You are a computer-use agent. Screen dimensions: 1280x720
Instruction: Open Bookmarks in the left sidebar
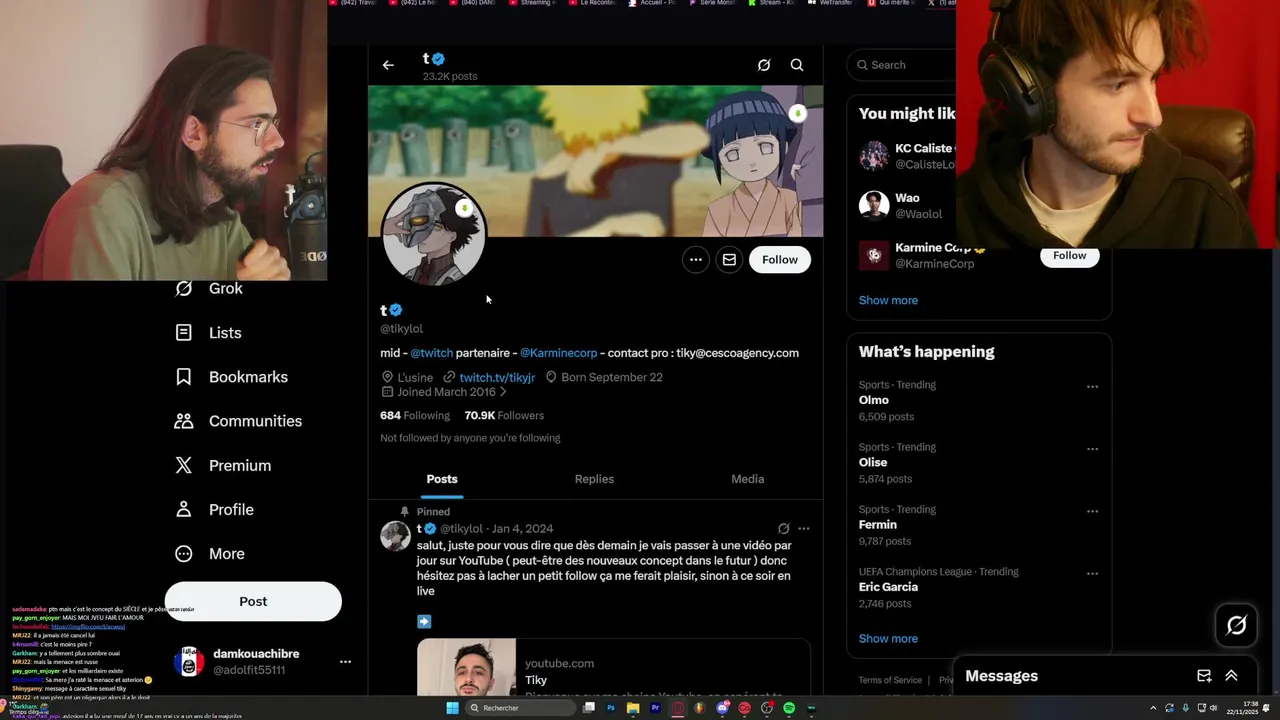(231, 377)
